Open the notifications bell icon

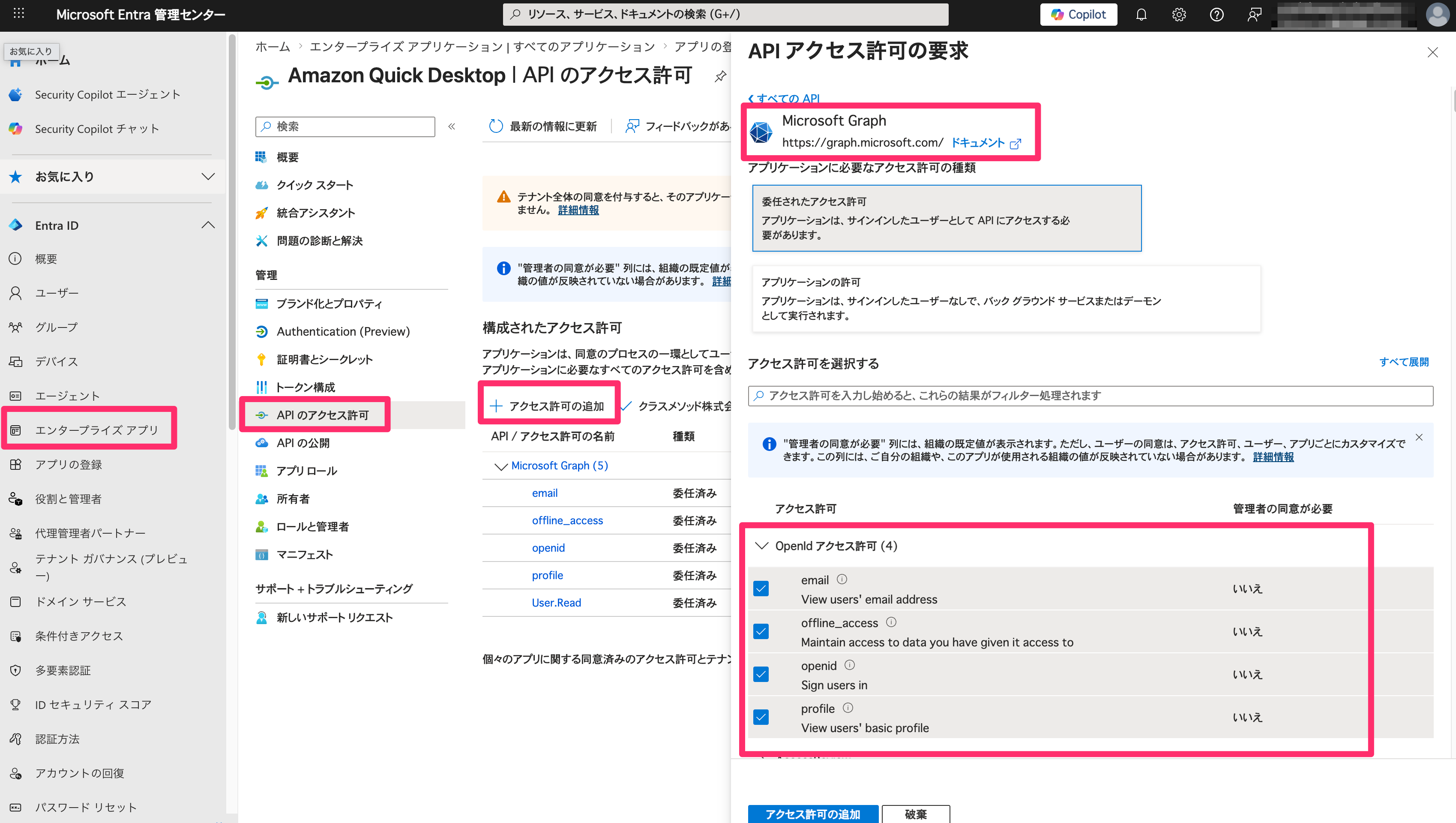[1141, 15]
